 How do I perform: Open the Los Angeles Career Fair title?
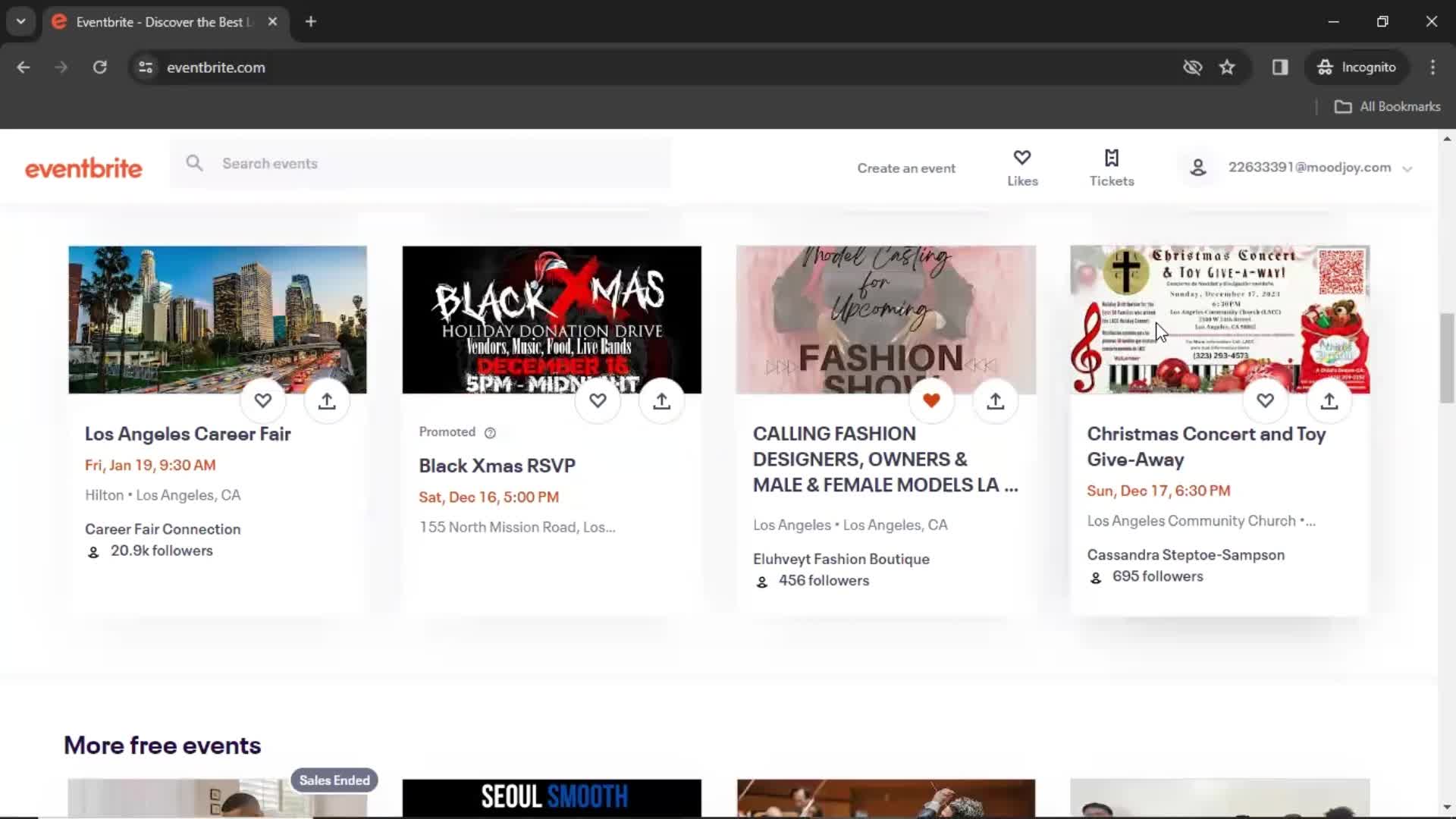click(188, 434)
